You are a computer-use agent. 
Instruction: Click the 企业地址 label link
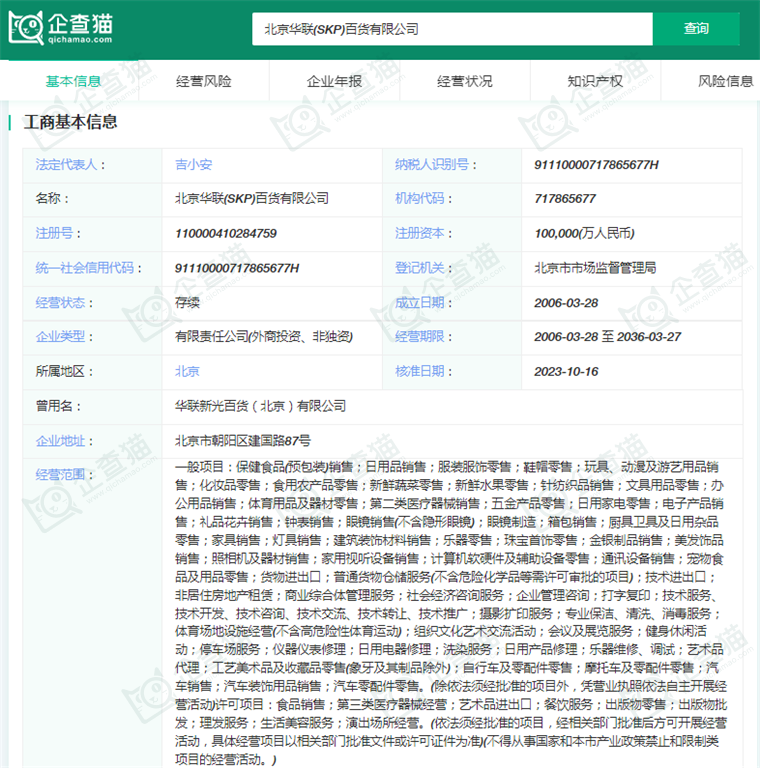click(60, 441)
